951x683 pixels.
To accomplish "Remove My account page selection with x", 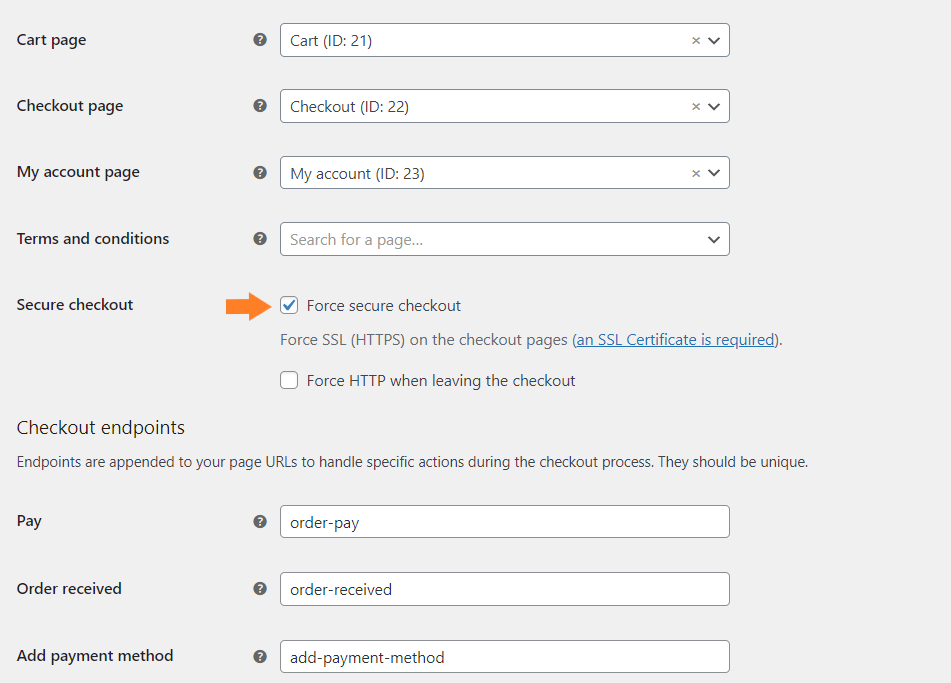I will tap(696, 173).
